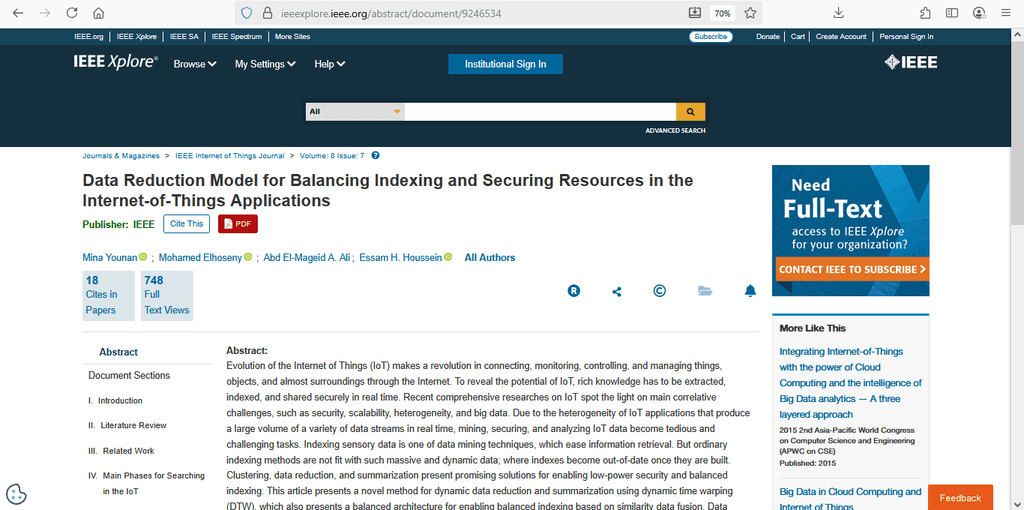
Task: Select the Abstract tab in sidebar
Action: pos(118,352)
